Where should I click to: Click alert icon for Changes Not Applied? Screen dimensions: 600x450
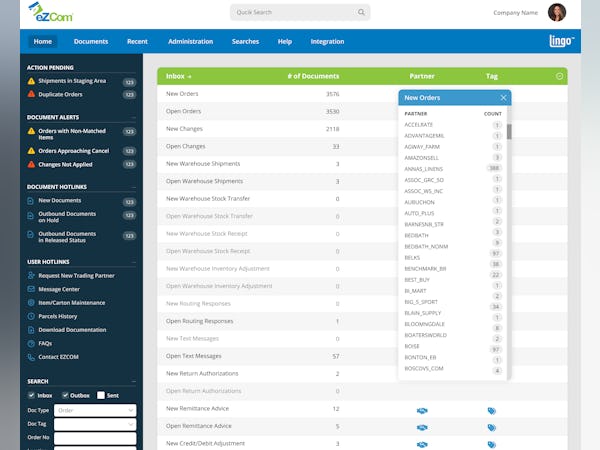(31, 165)
